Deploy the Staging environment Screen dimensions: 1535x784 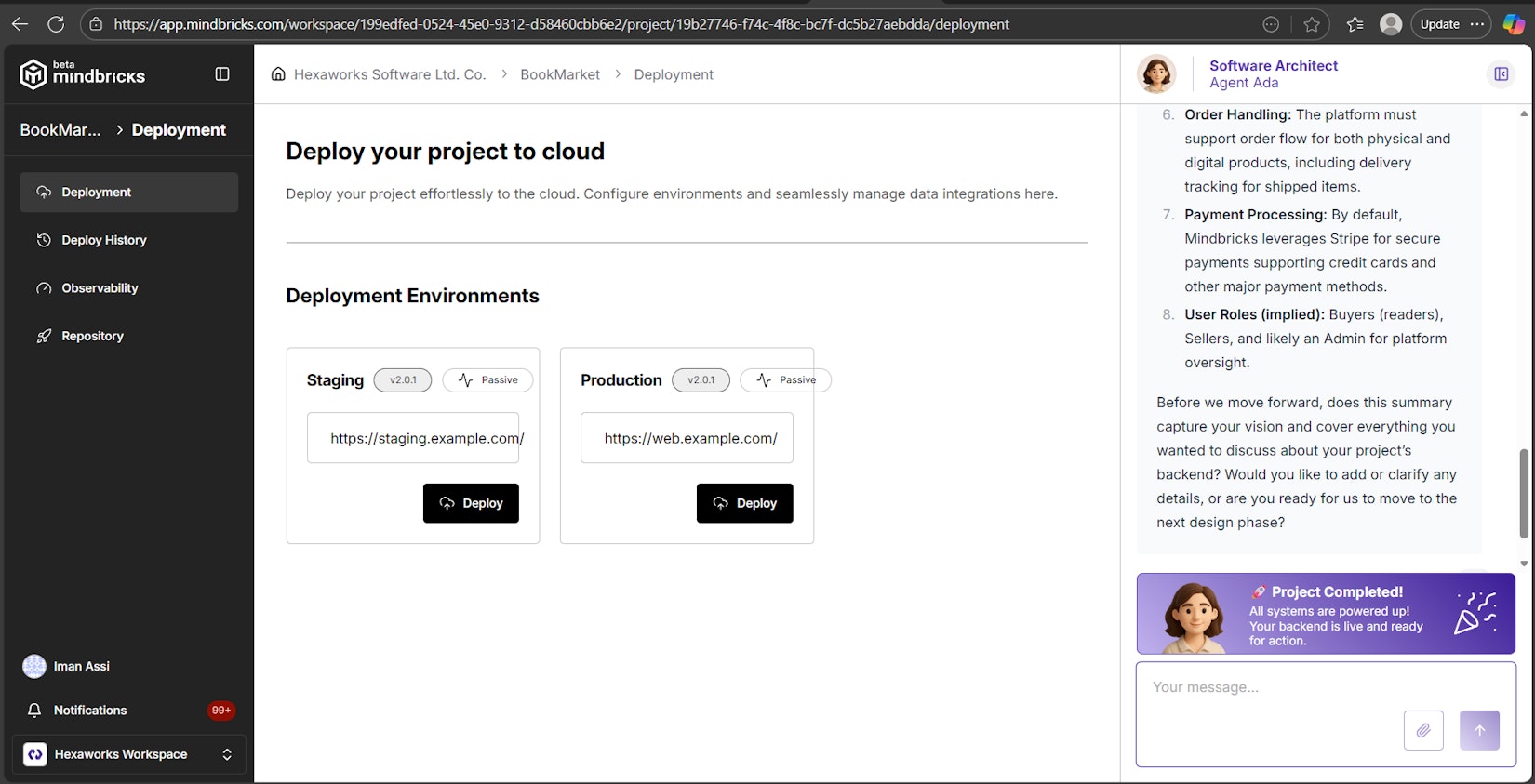(x=471, y=503)
